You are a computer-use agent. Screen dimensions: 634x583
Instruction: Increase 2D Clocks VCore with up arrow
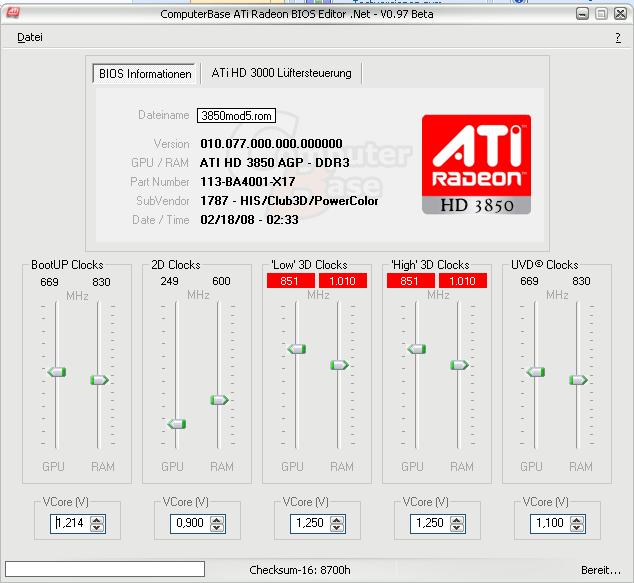click(x=217, y=520)
